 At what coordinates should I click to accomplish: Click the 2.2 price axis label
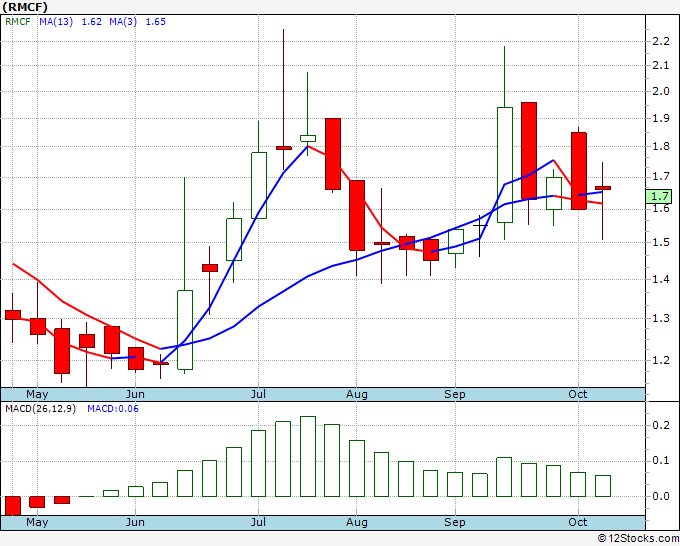coord(661,41)
